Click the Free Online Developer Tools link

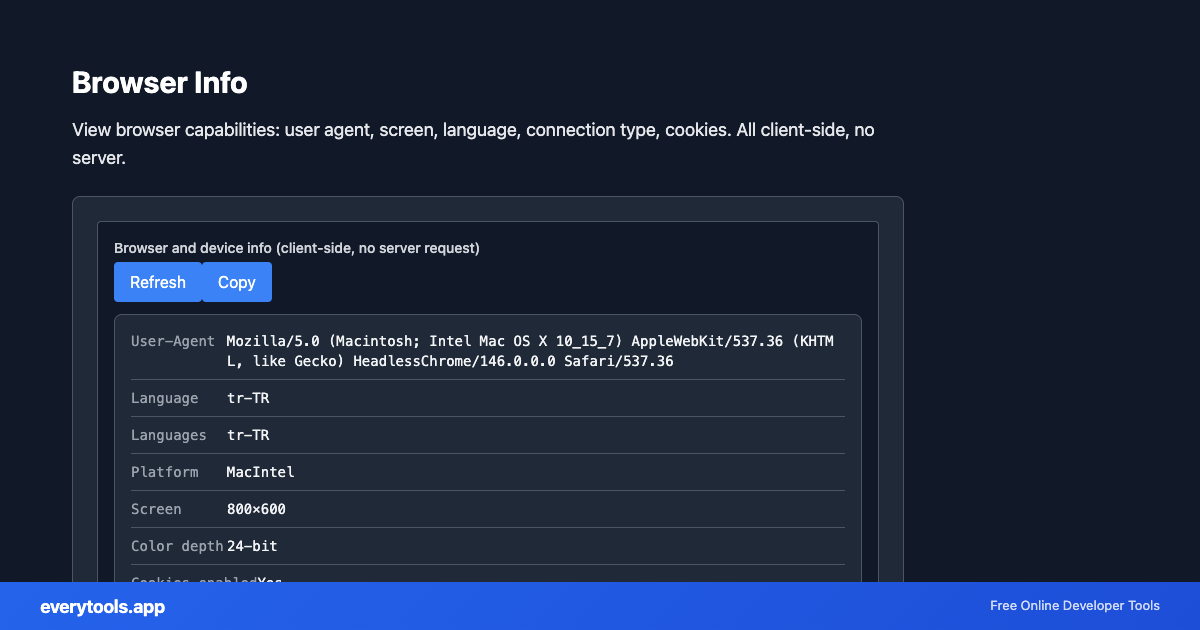click(x=1074, y=606)
